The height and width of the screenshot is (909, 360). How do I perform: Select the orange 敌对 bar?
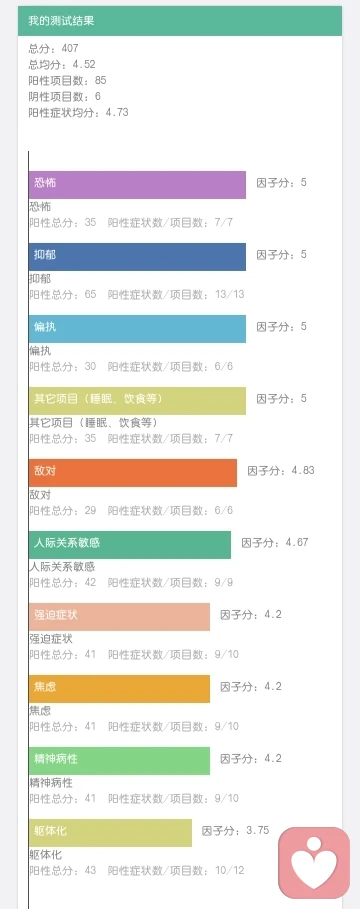133,473
